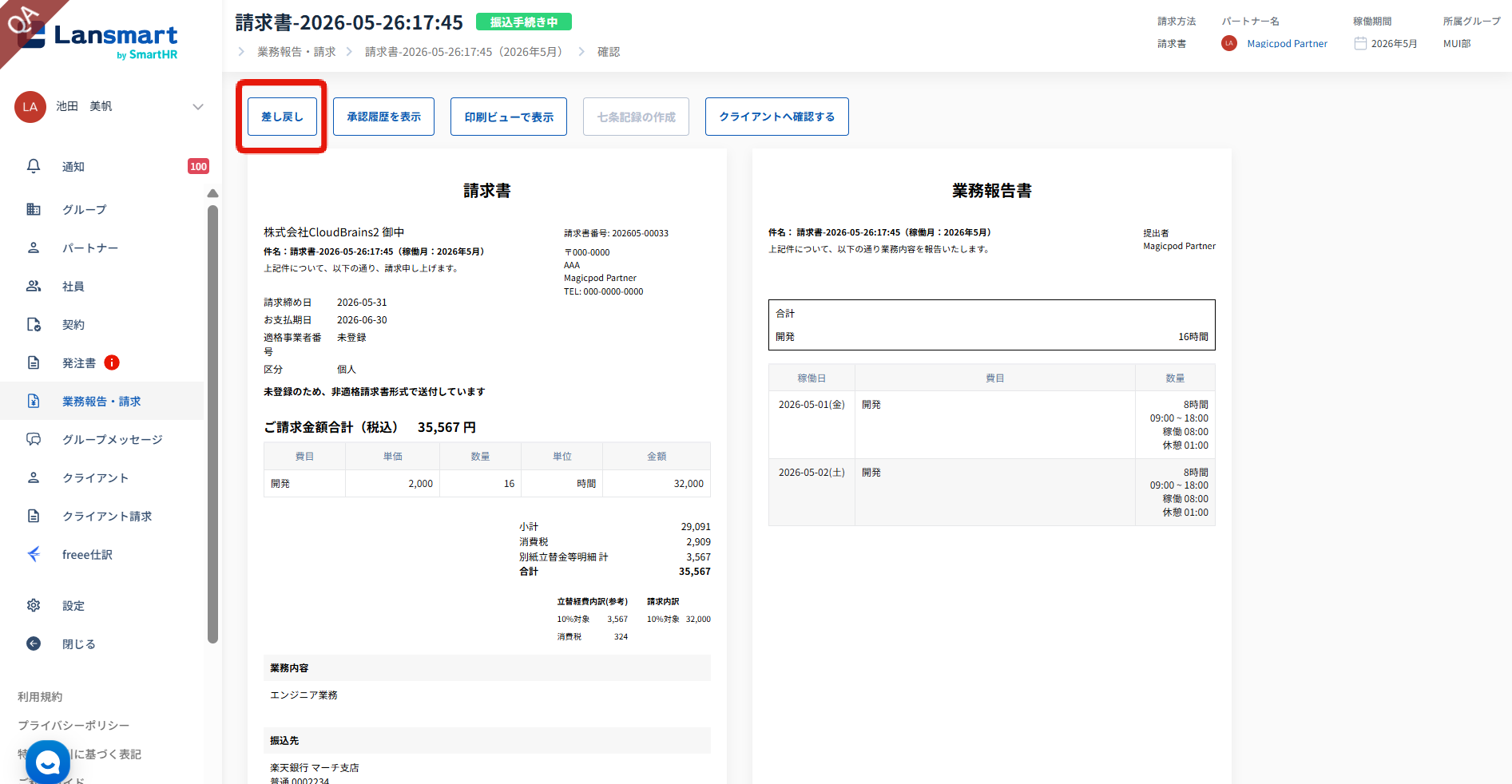The image size is (1512, 784).
Task: Open the 契約 document icon
Action: tap(34, 324)
